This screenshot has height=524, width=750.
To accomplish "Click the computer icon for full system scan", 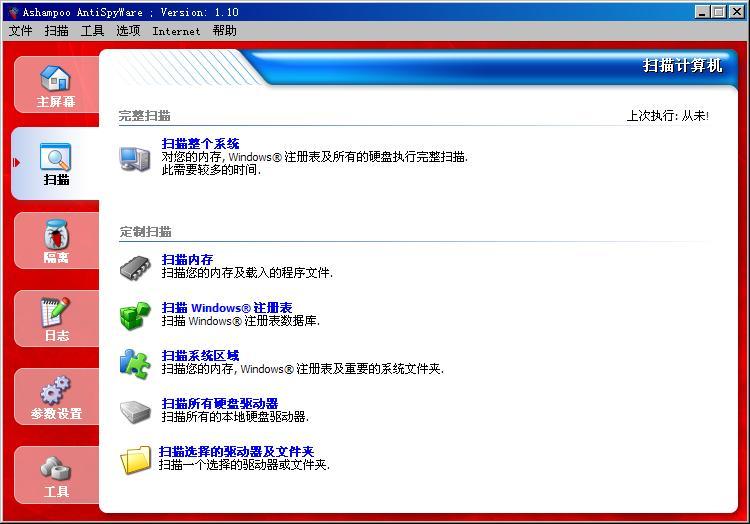I will pos(135,159).
